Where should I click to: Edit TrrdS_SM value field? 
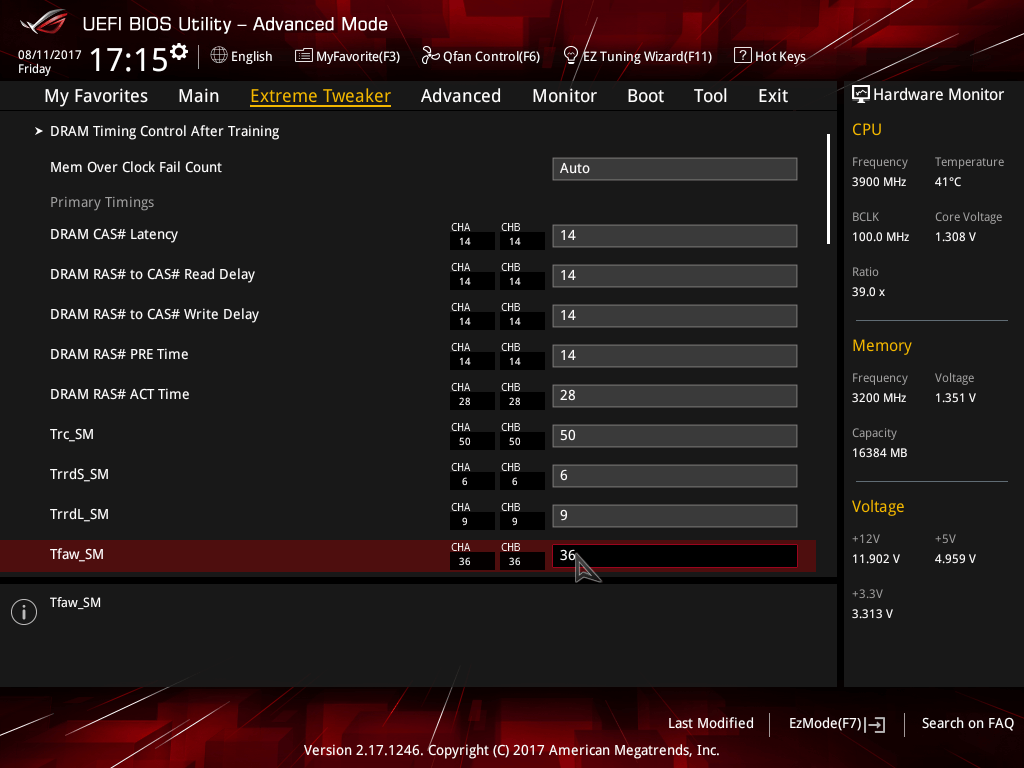[x=675, y=475]
